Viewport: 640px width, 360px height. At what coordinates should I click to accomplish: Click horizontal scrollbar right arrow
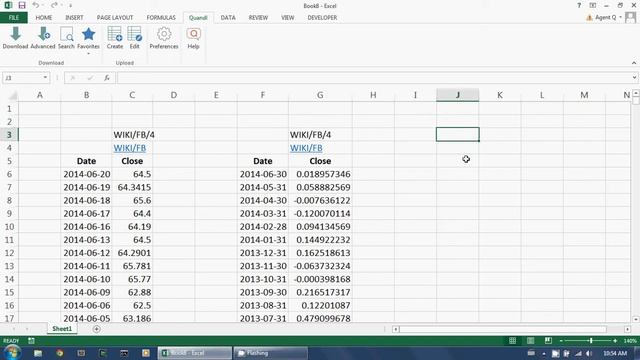[x=627, y=329]
